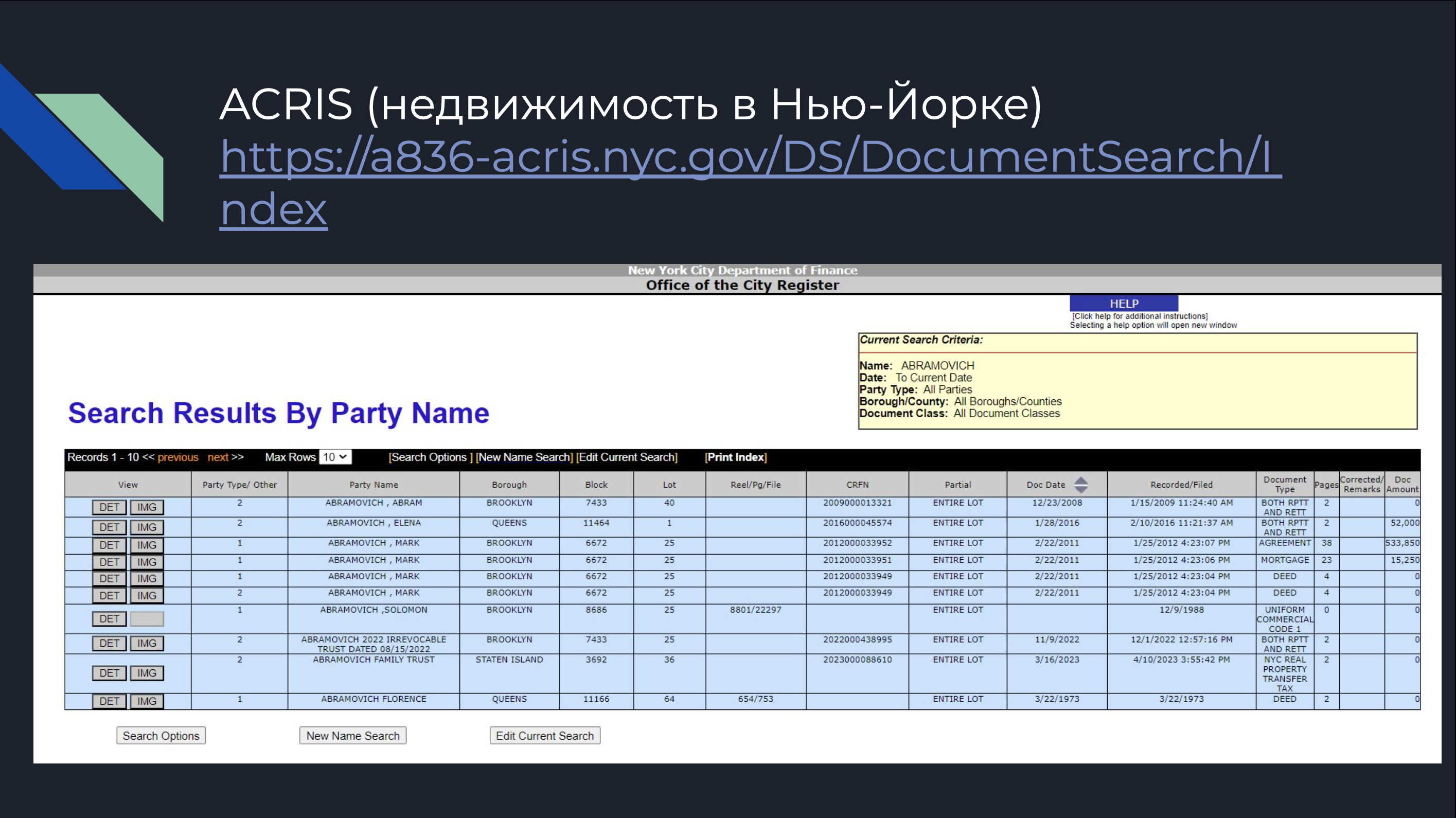Open DET for ABRAMOVICH FAMILY TRUST row
This screenshot has width=1456, height=818.
[x=109, y=673]
